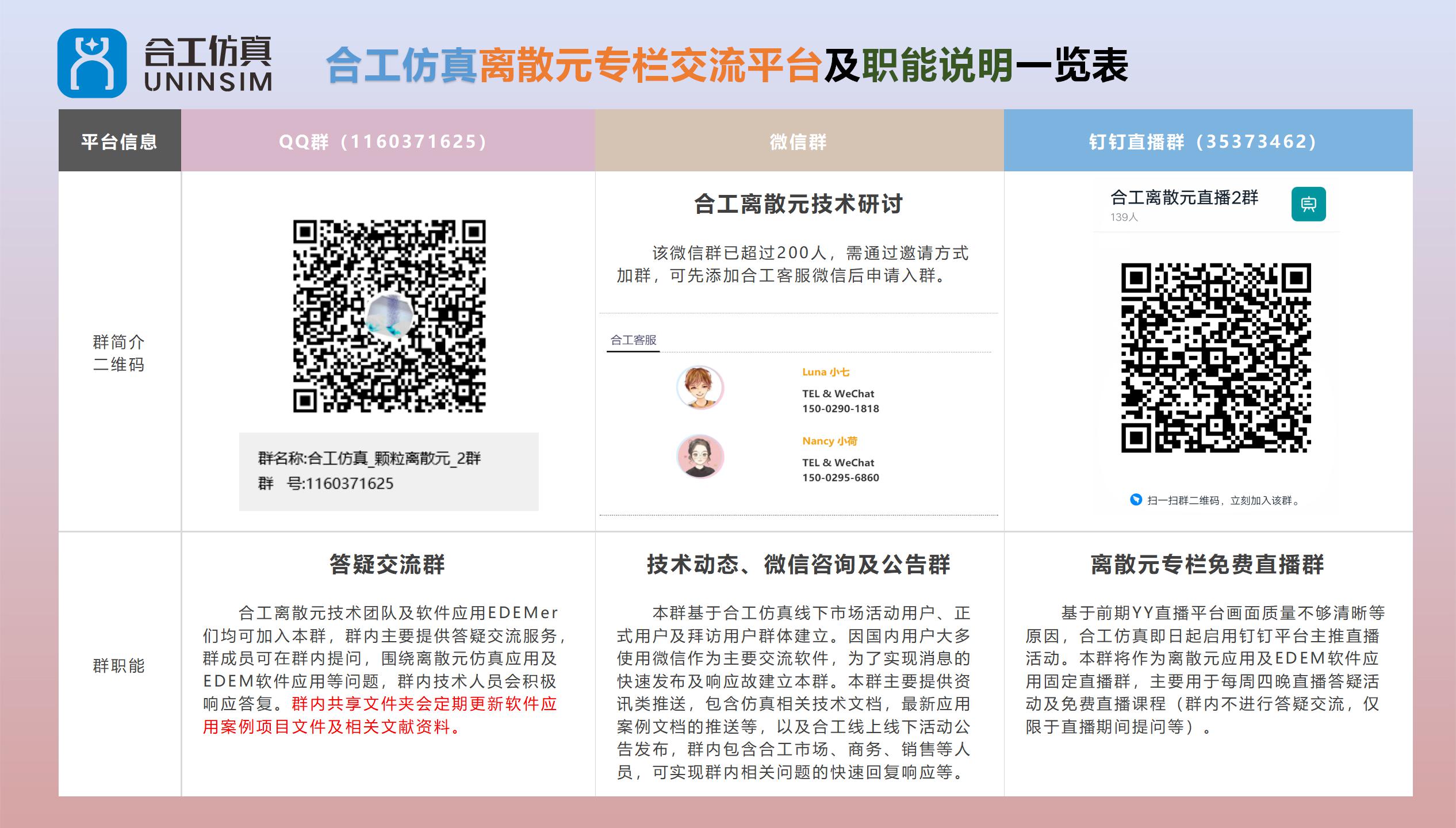Click the 合工离散元技术研讨 heading
The width and height of the screenshot is (1456, 828).
point(798,204)
